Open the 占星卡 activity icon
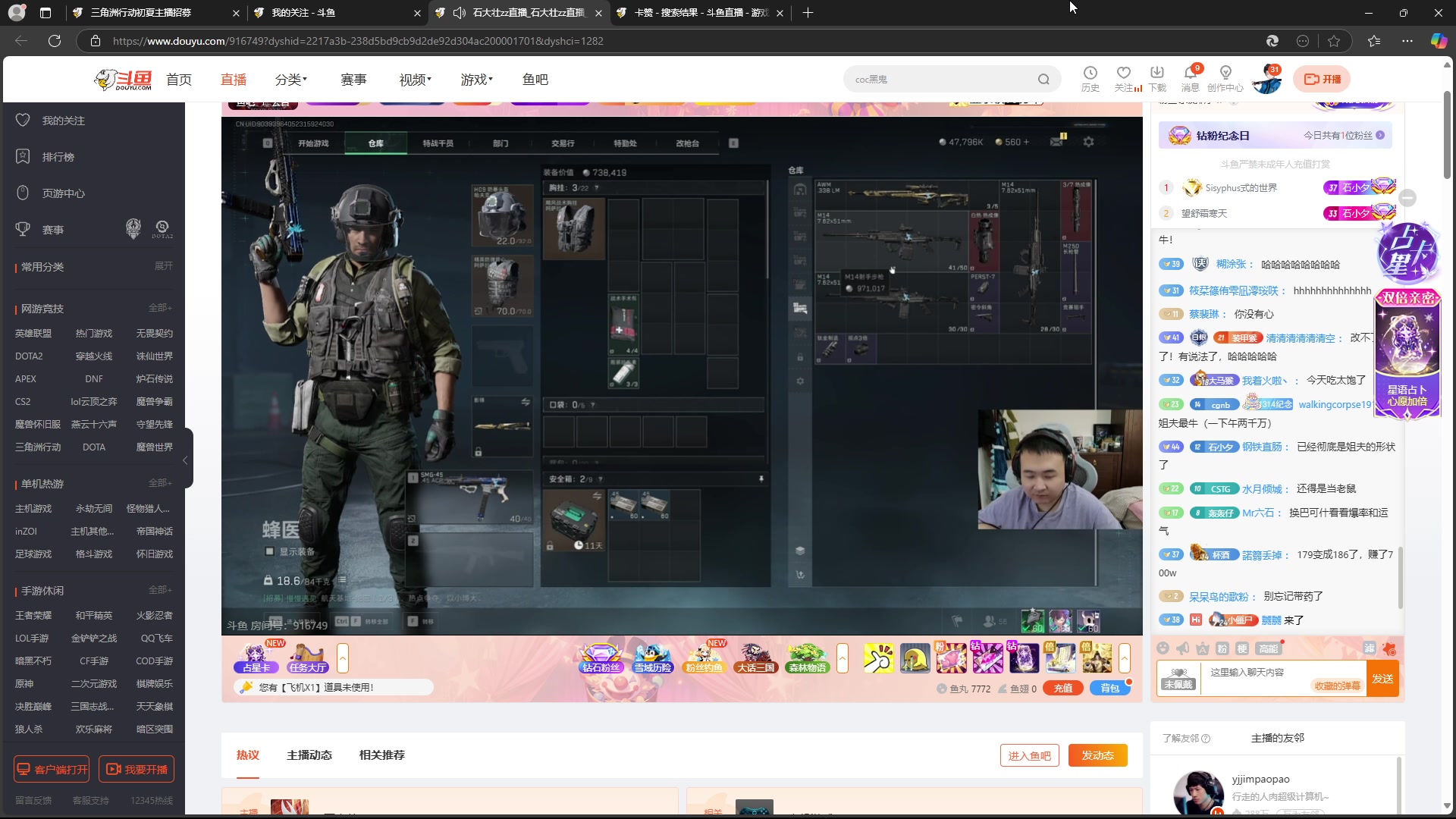Screen dimensions: 1456x819 click(x=256, y=657)
